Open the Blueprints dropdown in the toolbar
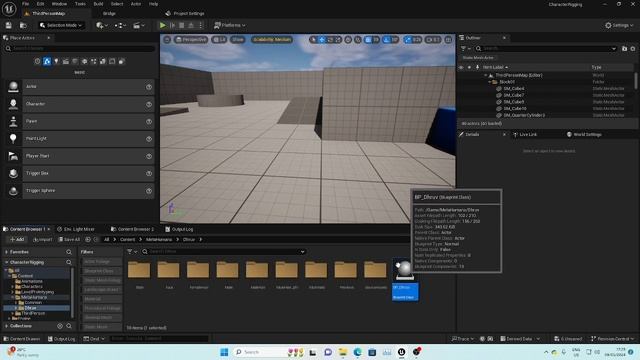 [x=120, y=25]
